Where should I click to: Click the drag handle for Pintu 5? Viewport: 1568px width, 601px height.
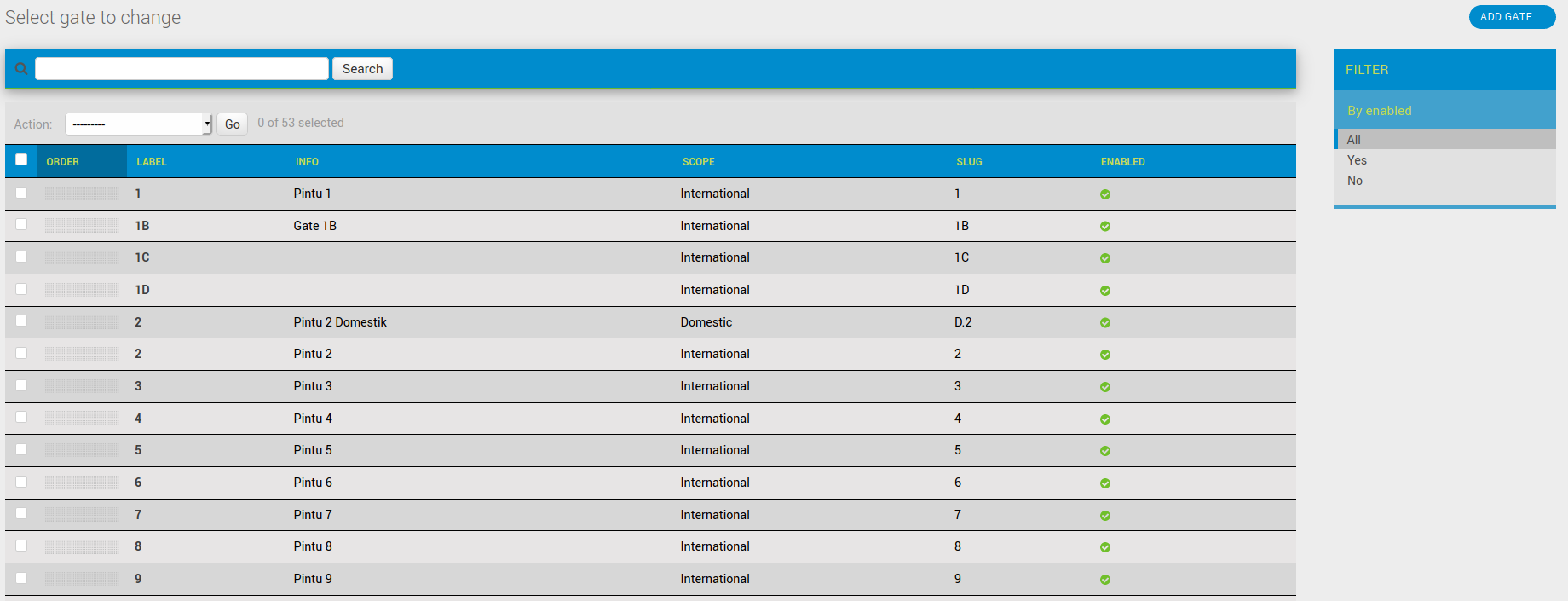(x=82, y=450)
